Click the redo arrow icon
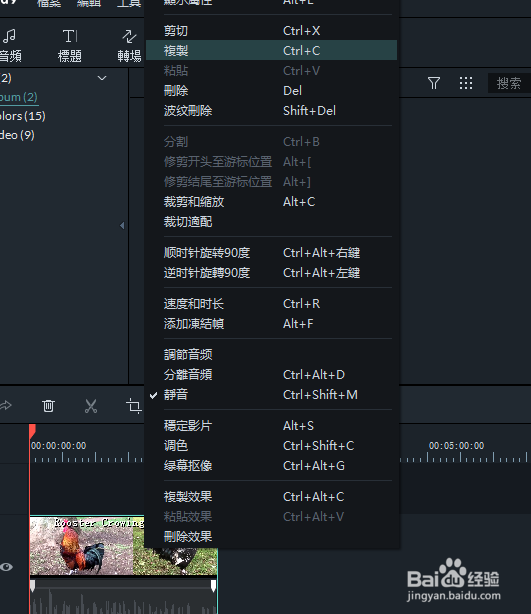This screenshot has width=531, height=614. (6, 405)
